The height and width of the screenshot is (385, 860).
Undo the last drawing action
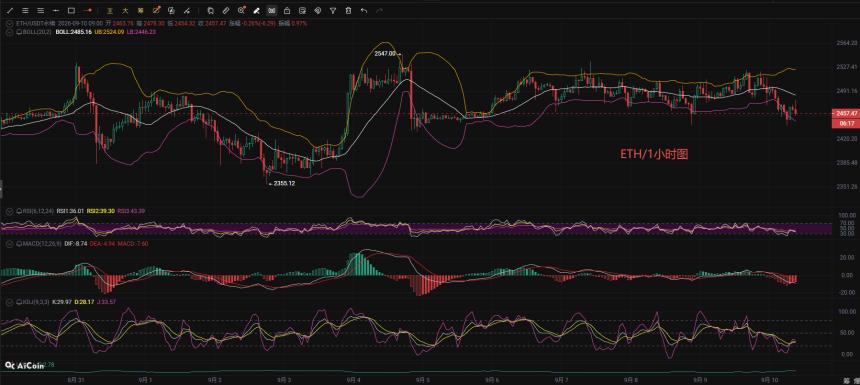coord(364,10)
